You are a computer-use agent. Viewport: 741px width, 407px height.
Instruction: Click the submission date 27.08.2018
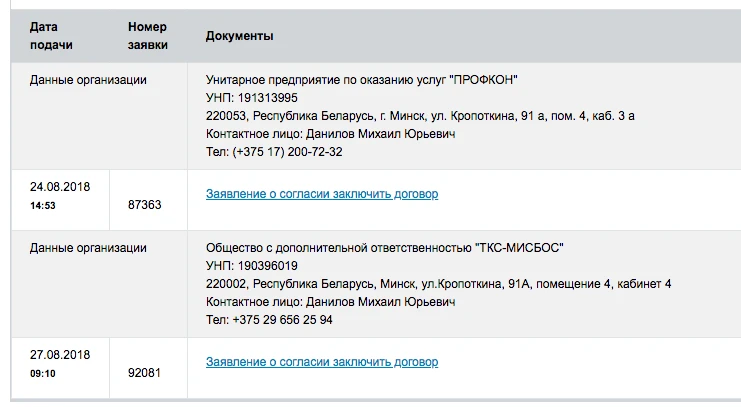[60, 355]
